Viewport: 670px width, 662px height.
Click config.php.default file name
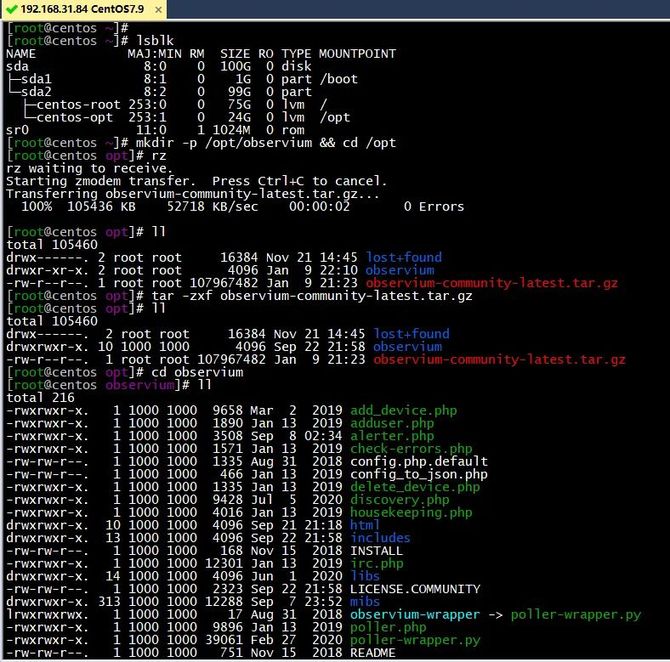tap(419, 462)
